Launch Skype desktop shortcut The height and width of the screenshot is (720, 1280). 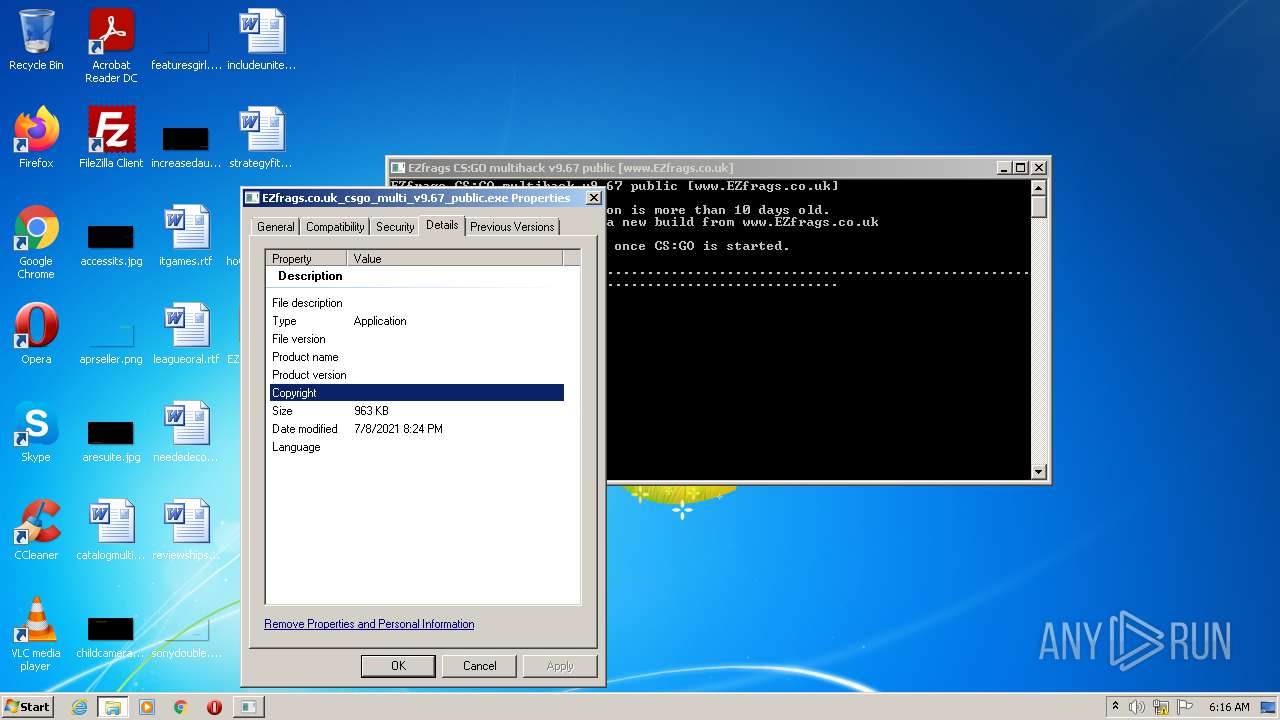pyautogui.click(x=36, y=432)
